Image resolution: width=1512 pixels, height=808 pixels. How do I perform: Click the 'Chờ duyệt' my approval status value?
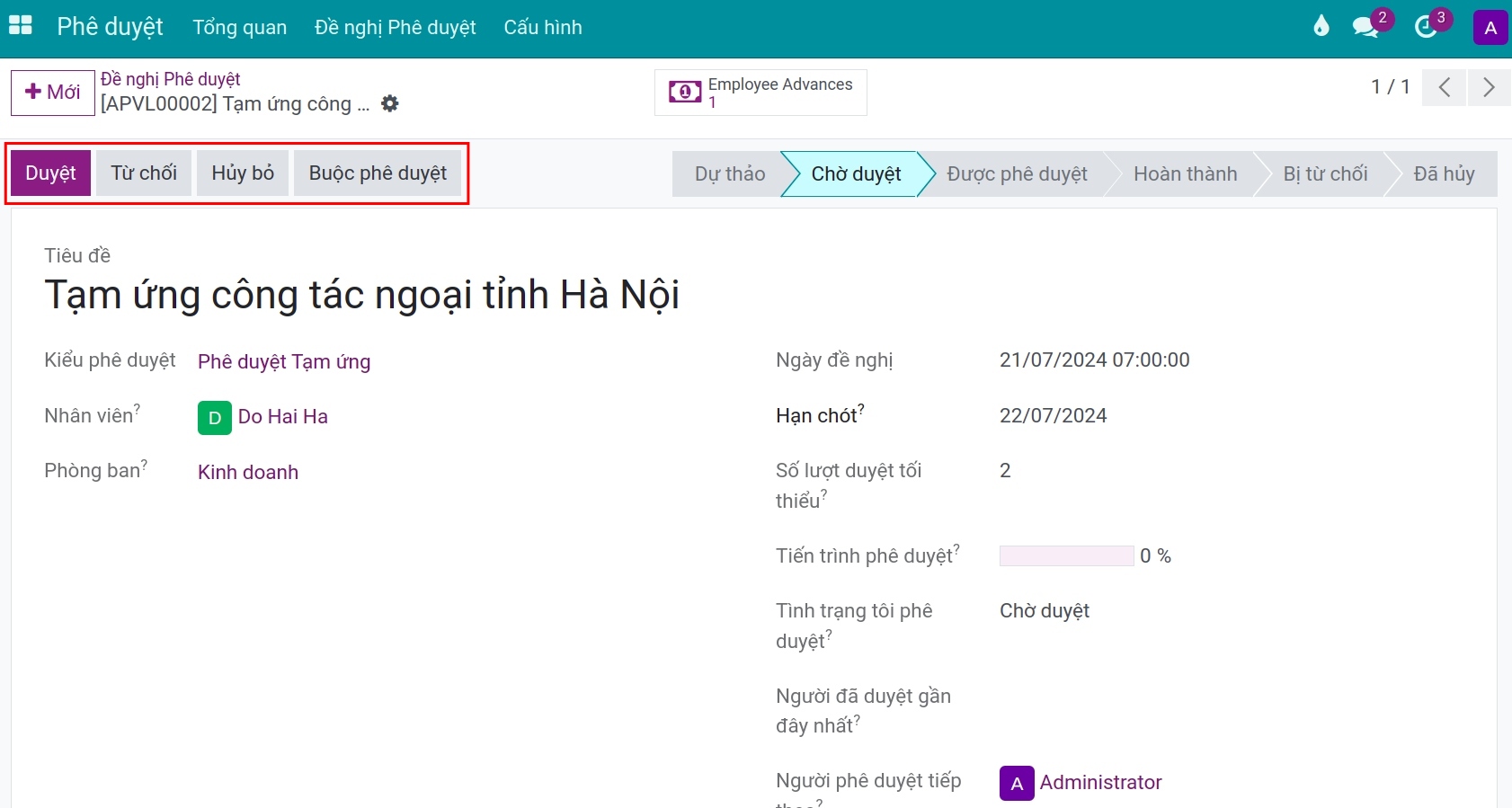1045,611
